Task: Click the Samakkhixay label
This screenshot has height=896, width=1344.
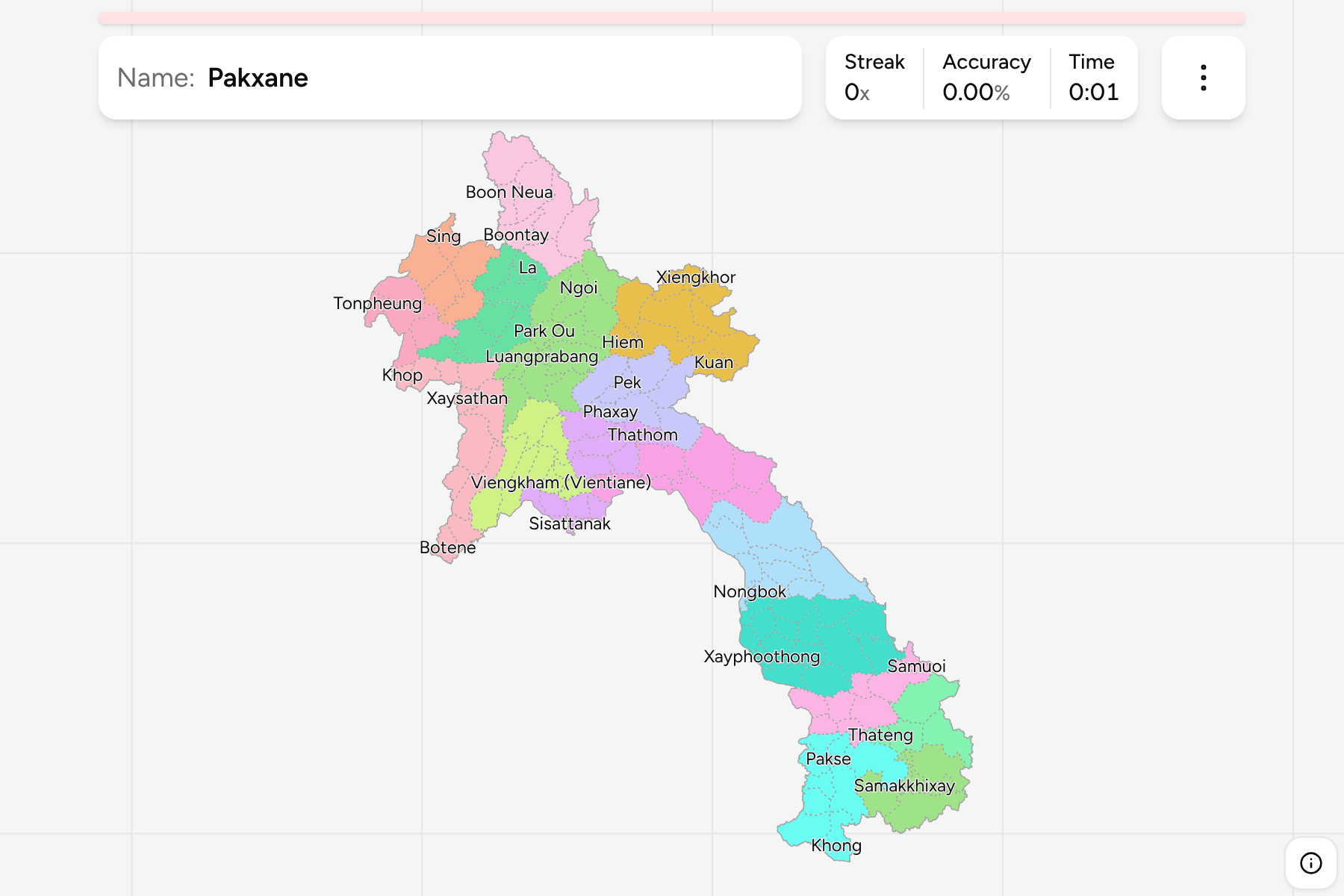Action: (x=904, y=786)
